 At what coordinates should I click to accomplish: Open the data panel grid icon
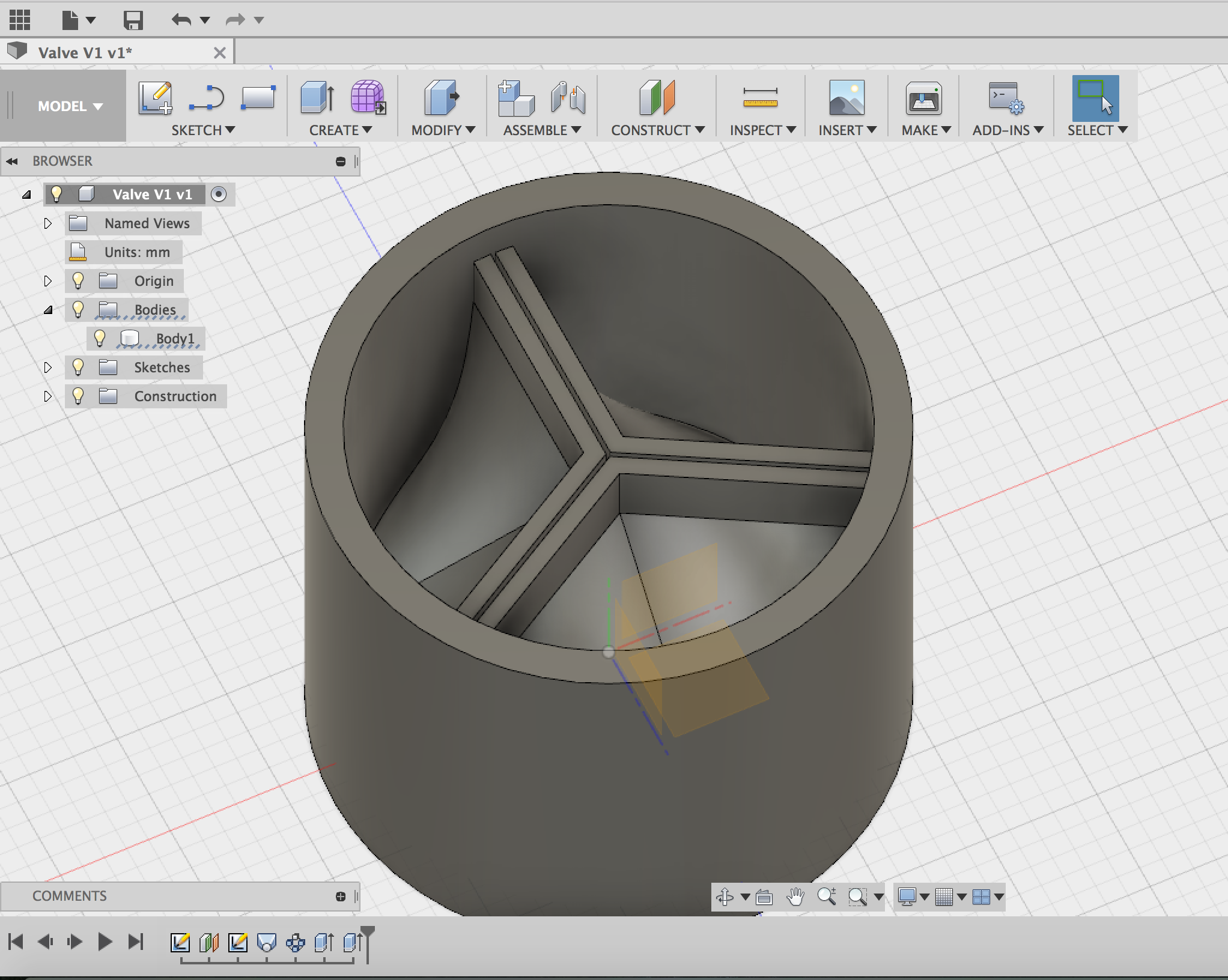[19, 20]
